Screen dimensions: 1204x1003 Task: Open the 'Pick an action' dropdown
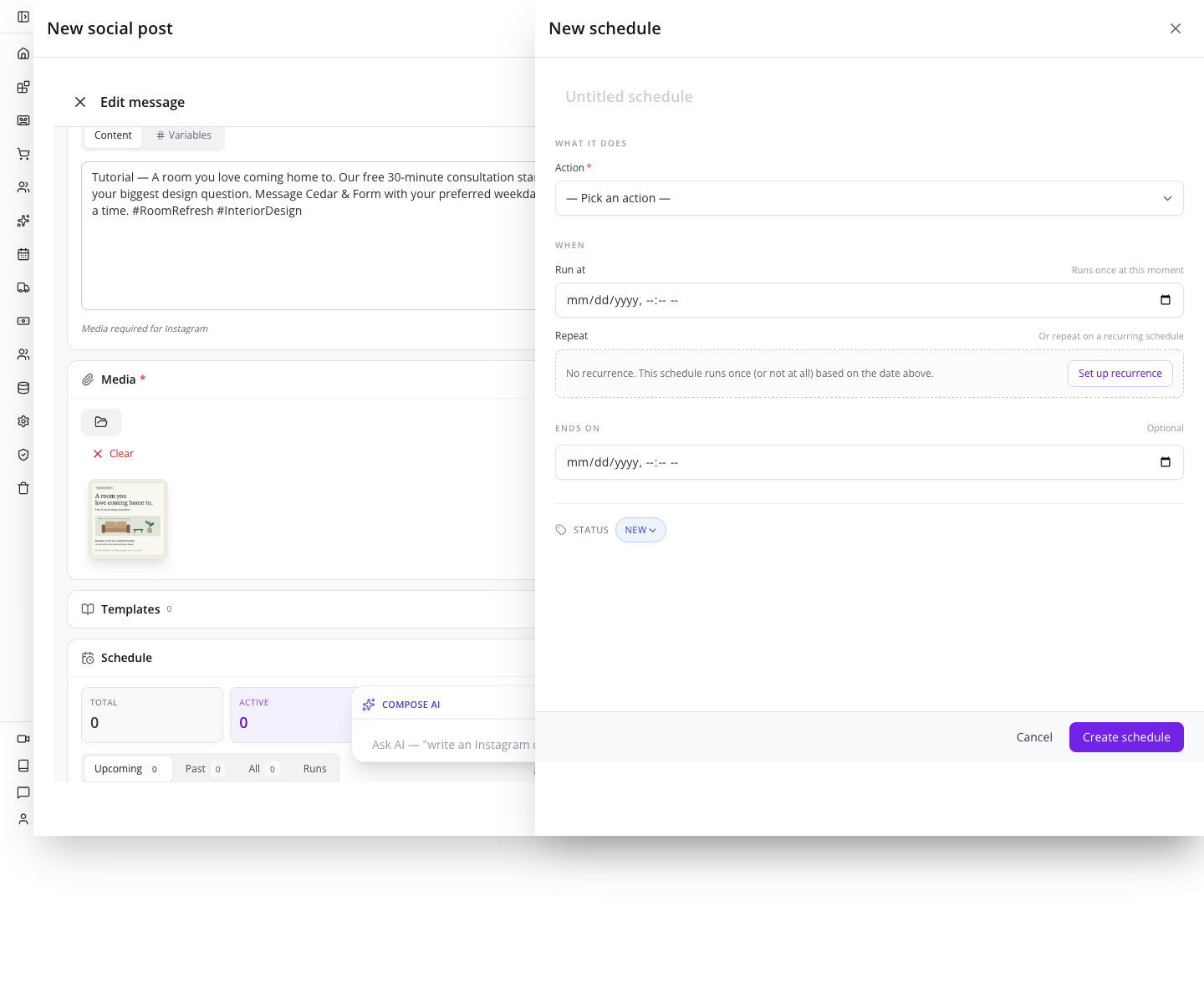[870, 198]
